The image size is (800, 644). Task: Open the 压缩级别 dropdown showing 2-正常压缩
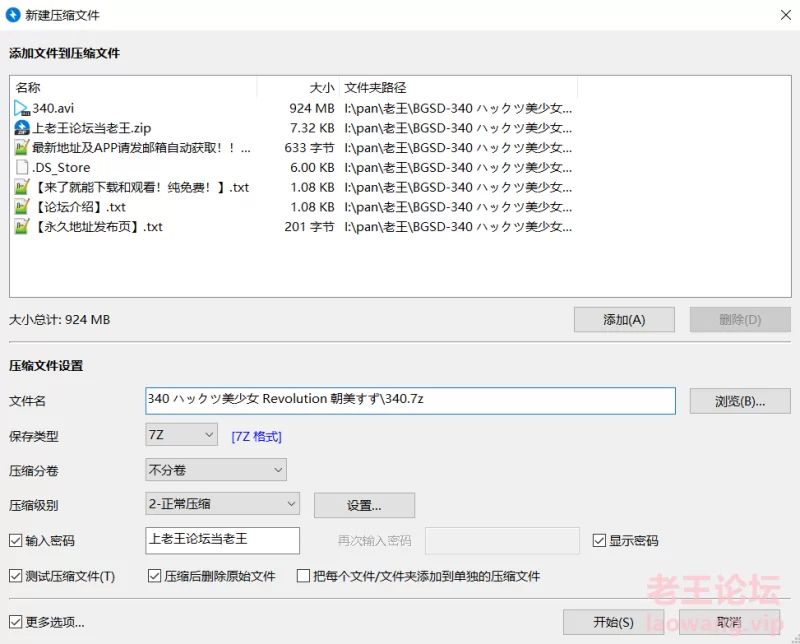coord(222,504)
